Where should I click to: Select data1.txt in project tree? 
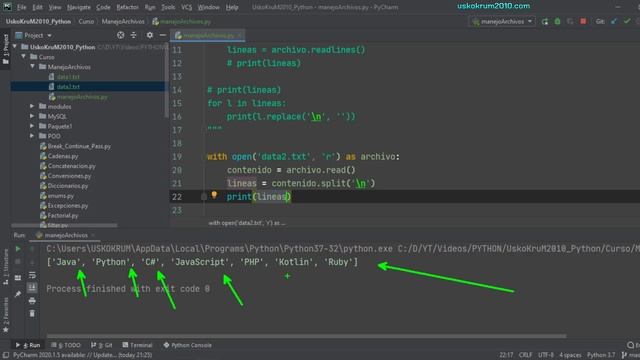[x=68, y=77]
